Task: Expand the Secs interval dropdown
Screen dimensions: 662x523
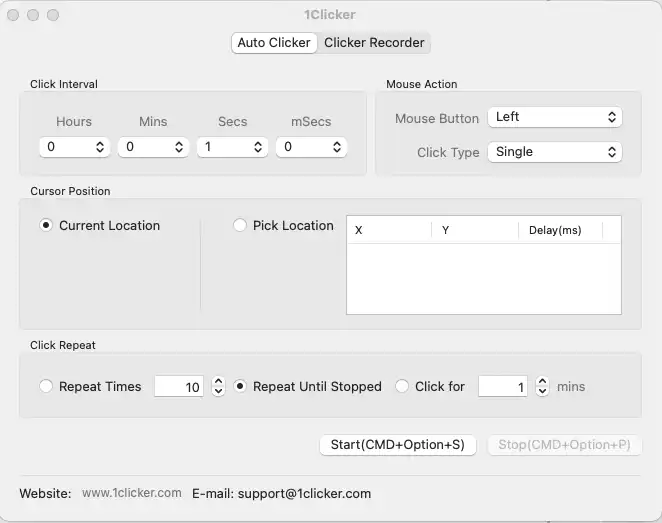Action: pyautogui.click(x=232, y=147)
